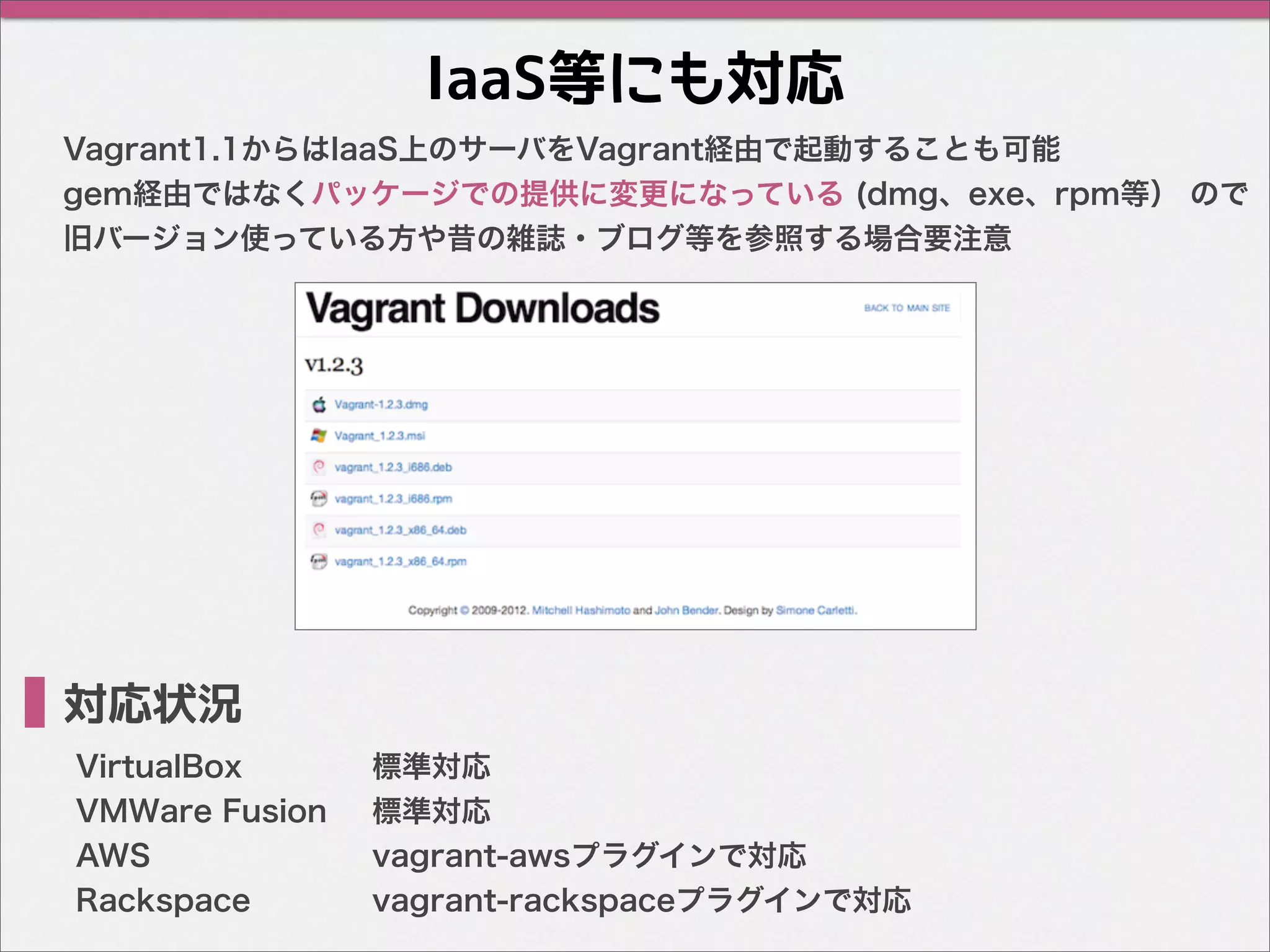1270x952 pixels.
Task: Click vagrant_1.2.3_x86_64.rpm link
Action: tap(400, 562)
